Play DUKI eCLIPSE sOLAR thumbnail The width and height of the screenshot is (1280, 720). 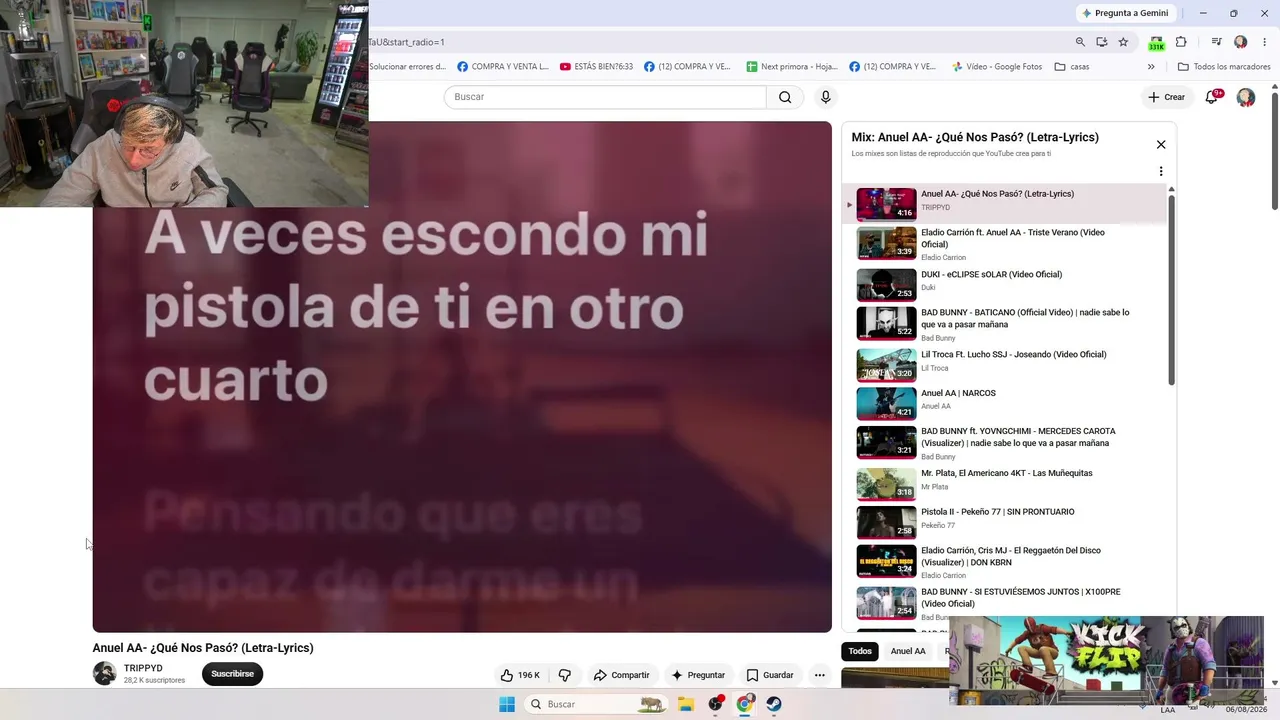(886, 285)
